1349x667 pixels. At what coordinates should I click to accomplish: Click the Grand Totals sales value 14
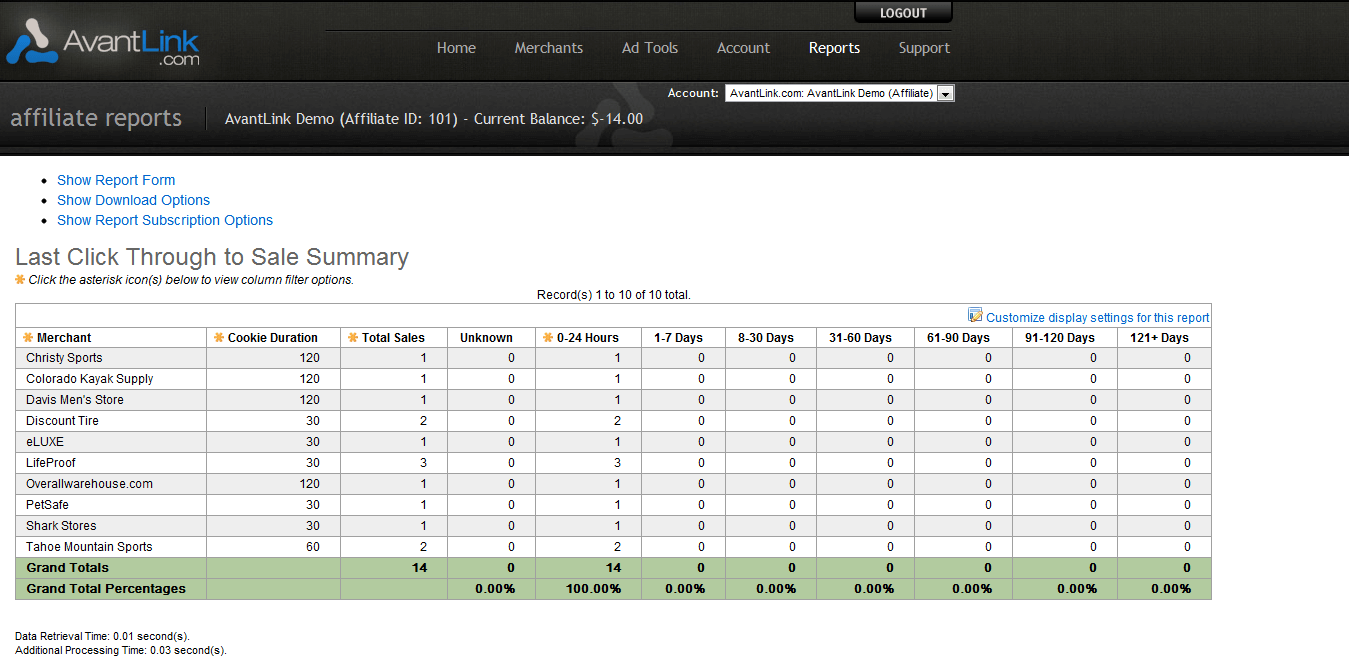click(418, 568)
